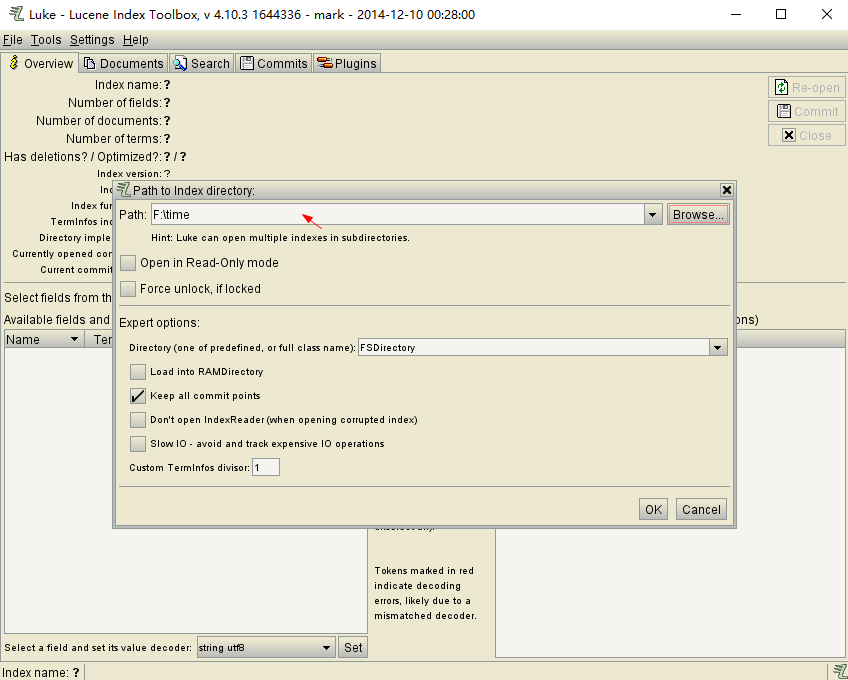
Task: Check Force unlock, if locked
Action: (x=128, y=289)
